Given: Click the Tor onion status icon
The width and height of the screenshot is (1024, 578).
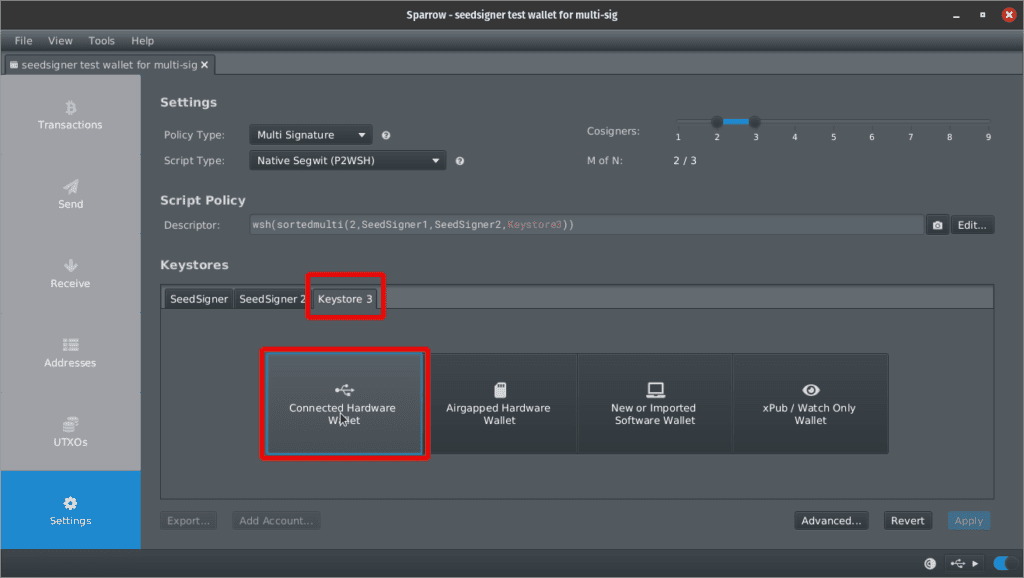Looking at the screenshot, I should 930,564.
